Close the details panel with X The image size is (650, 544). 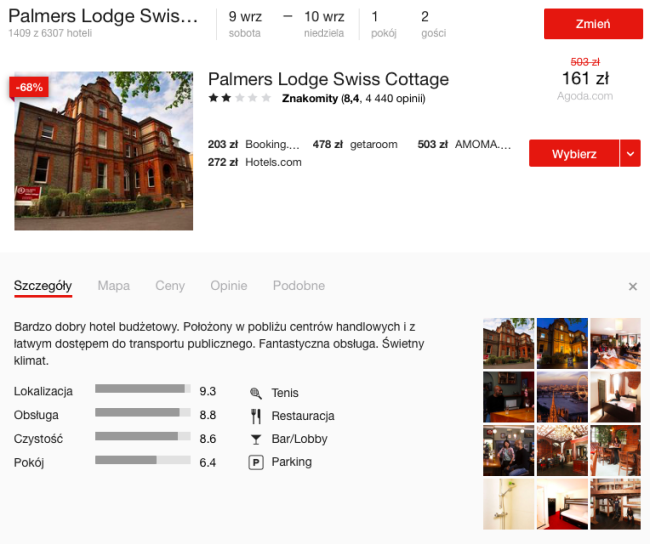[633, 287]
